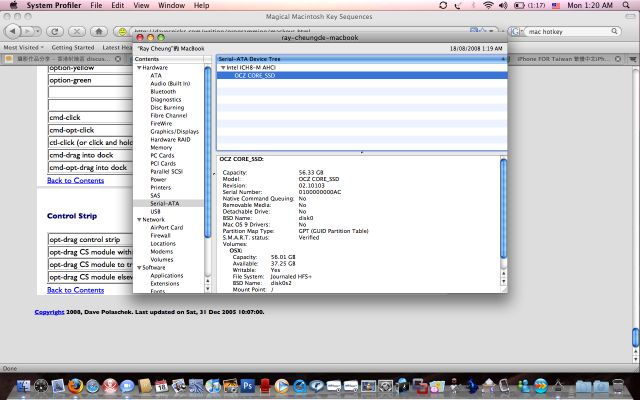This screenshot has height=400, width=640.
Task: Open Getting Started bookmark
Action: [x=73, y=47]
